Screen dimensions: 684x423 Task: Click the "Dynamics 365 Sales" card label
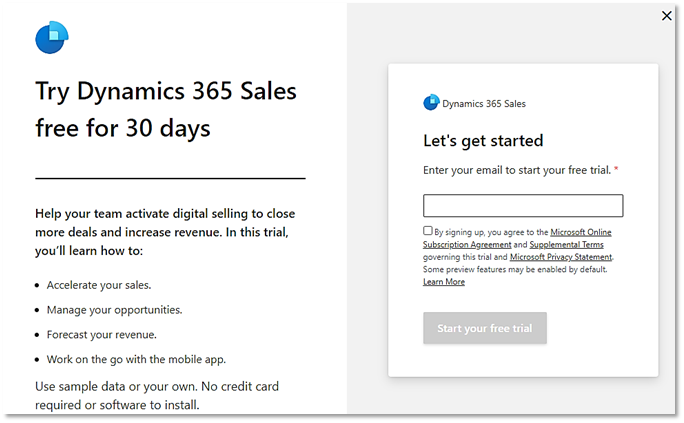point(483,103)
